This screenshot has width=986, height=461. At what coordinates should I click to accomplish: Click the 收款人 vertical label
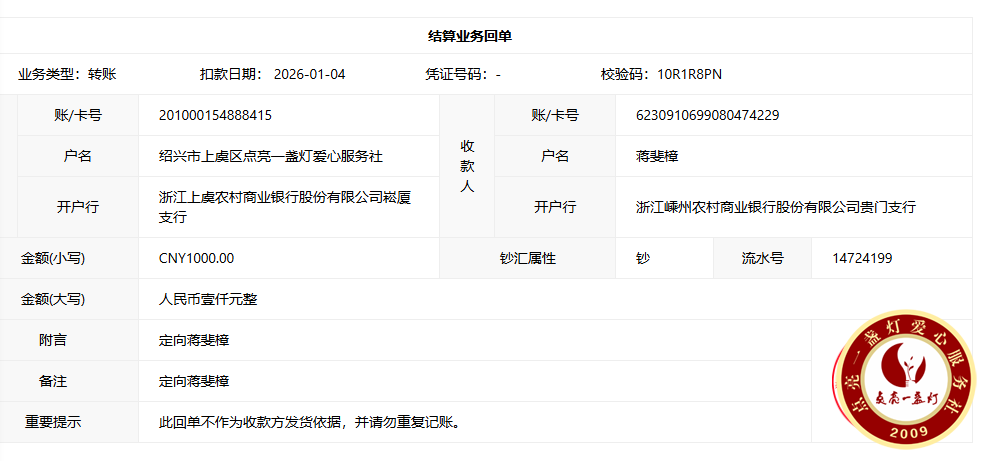467,166
